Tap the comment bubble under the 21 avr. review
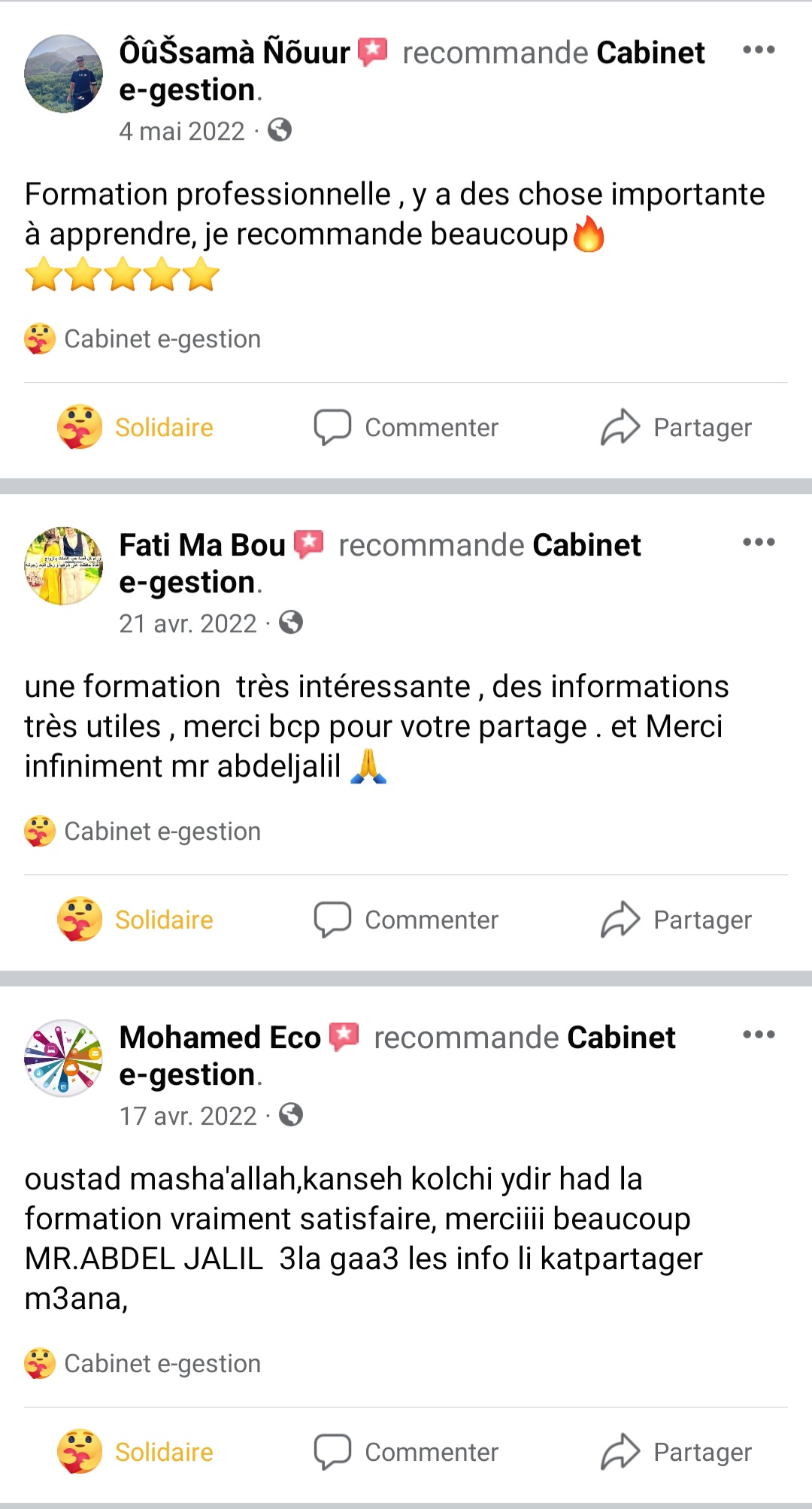 coord(333,920)
